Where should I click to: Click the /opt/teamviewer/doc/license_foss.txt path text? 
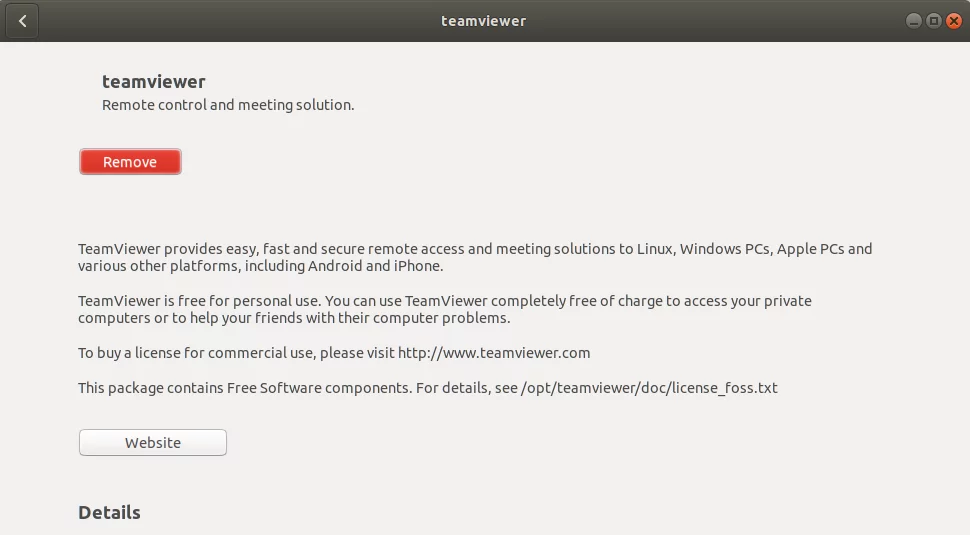coord(649,388)
